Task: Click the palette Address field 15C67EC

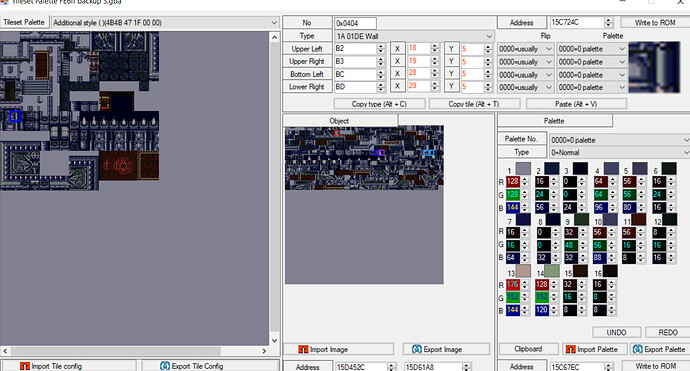Action: click(577, 366)
